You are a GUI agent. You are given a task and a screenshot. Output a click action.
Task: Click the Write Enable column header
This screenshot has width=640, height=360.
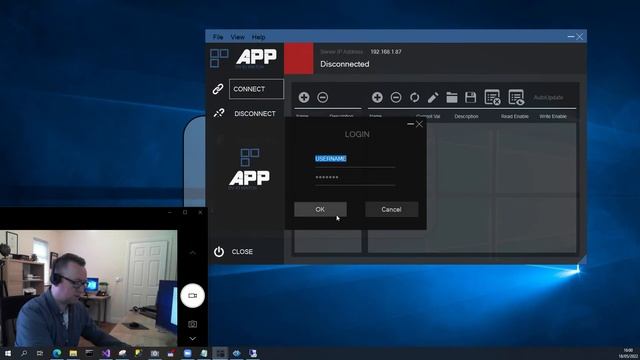[553, 116]
